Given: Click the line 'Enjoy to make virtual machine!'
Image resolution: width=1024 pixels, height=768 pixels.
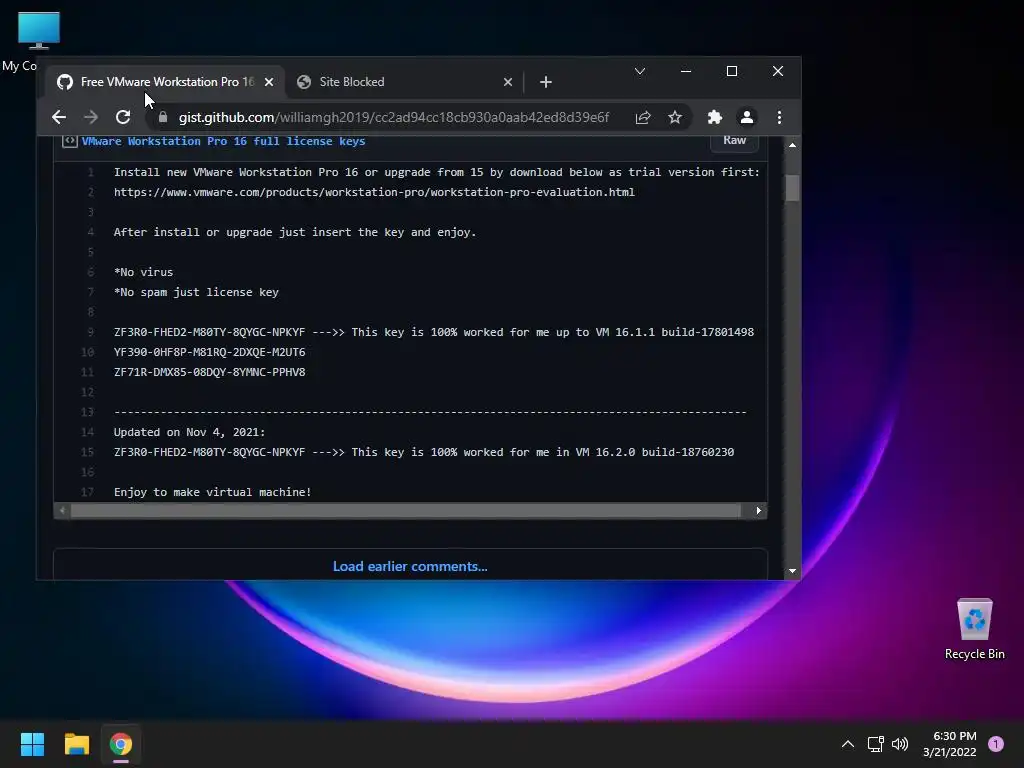Looking at the screenshot, I should click(x=212, y=492).
